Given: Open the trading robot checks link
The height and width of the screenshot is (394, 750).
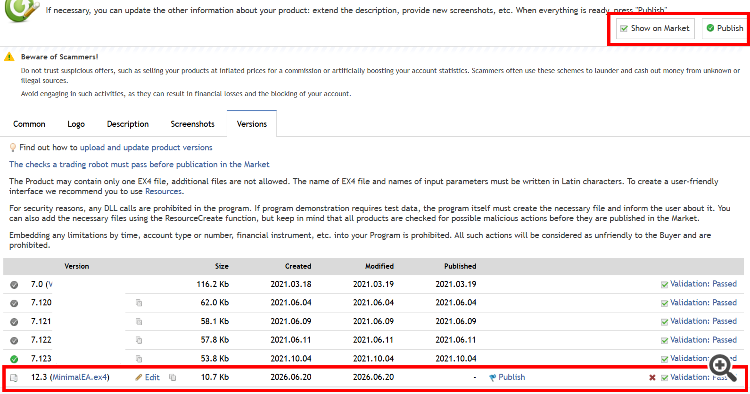Looking at the screenshot, I should point(139,164).
